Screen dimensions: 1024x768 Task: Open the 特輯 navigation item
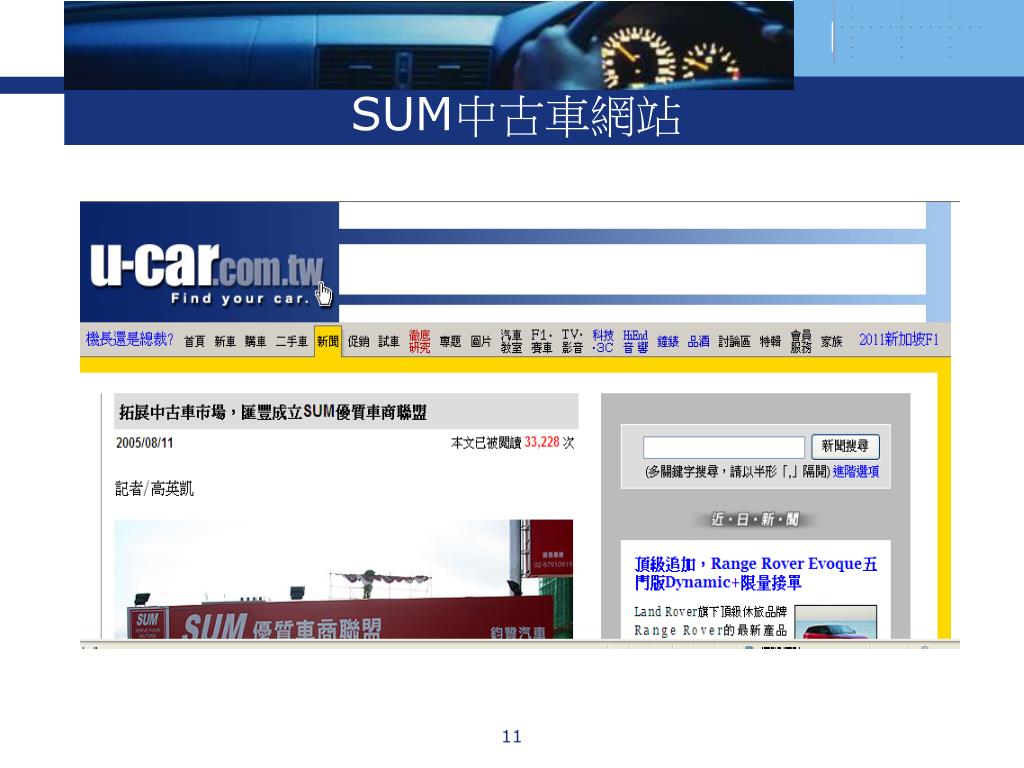click(x=770, y=342)
